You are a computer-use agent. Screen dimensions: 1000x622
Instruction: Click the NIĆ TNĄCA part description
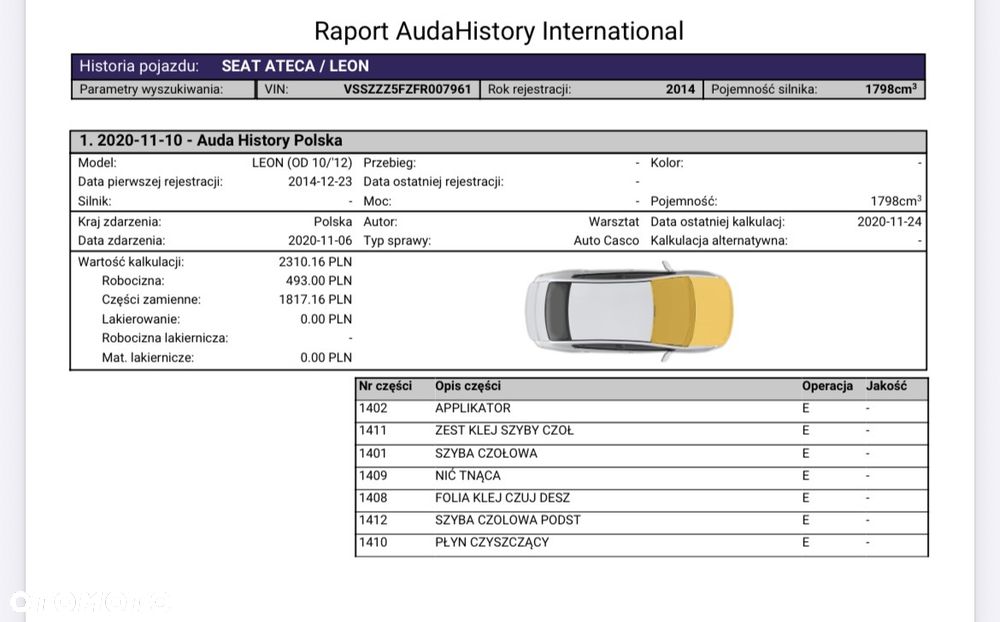[x=467, y=476]
